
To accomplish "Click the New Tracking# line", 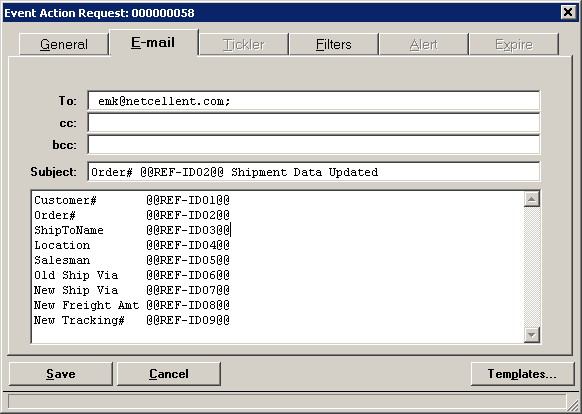I will pyautogui.click(x=132, y=320).
